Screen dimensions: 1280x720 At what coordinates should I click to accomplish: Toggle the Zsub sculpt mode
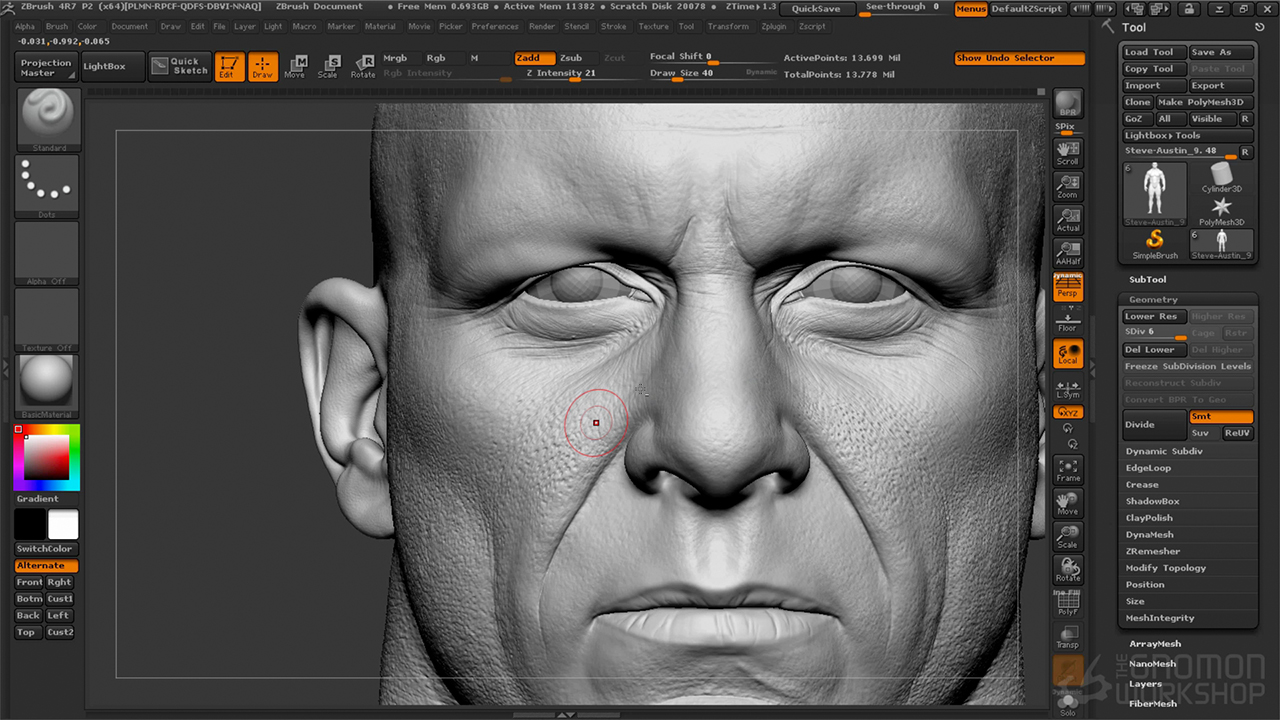point(571,58)
